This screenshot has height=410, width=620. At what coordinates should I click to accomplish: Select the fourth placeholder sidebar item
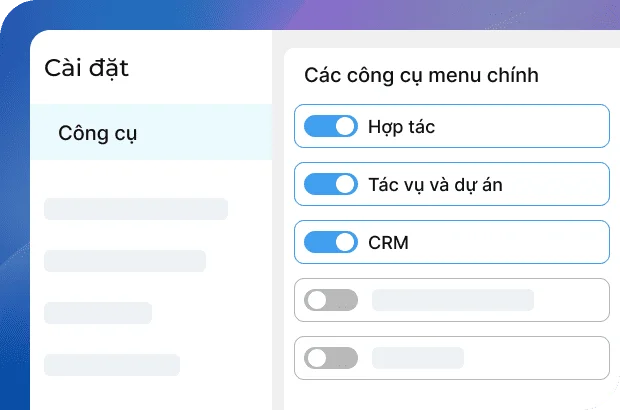112,365
